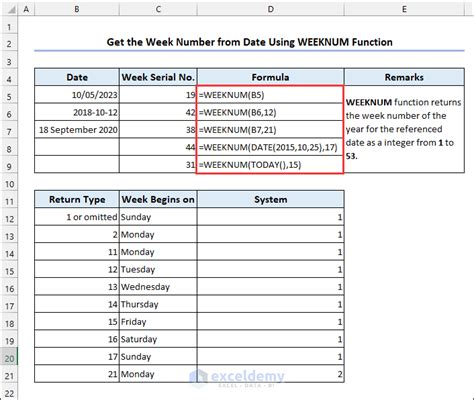
Task: Click the 'Friday' cell
Action: [x=158, y=321]
